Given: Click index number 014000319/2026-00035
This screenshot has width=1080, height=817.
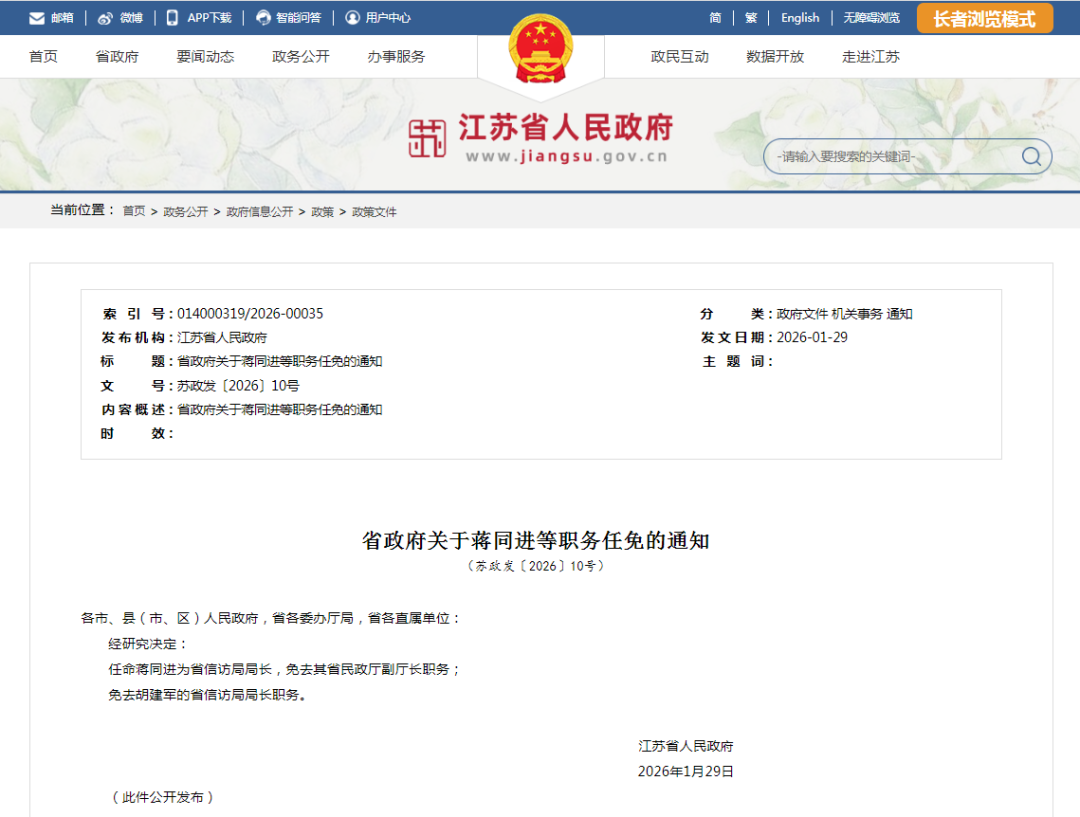Looking at the screenshot, I should tap(250, 313).
